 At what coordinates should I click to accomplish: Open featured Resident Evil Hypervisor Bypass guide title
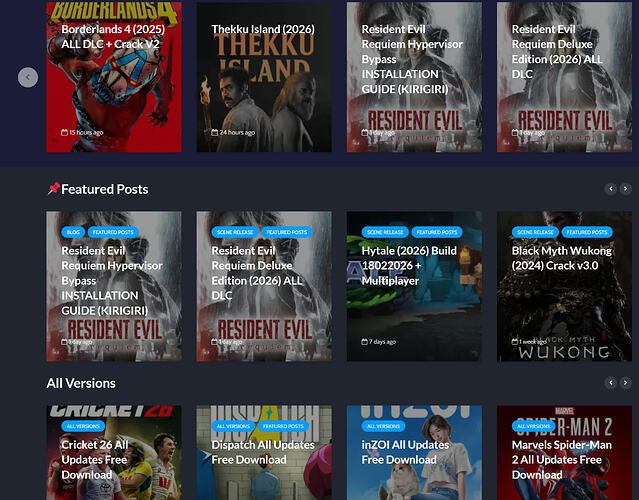[x=112, y=280]
